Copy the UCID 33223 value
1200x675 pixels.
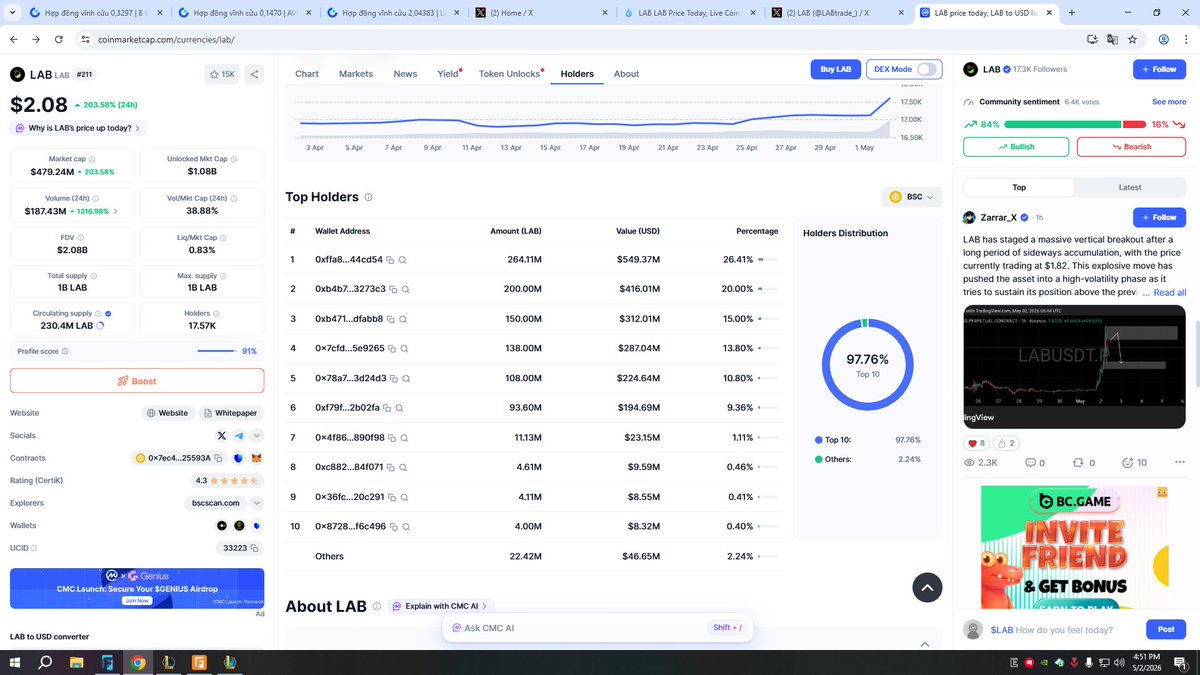(x=255, y=548)
